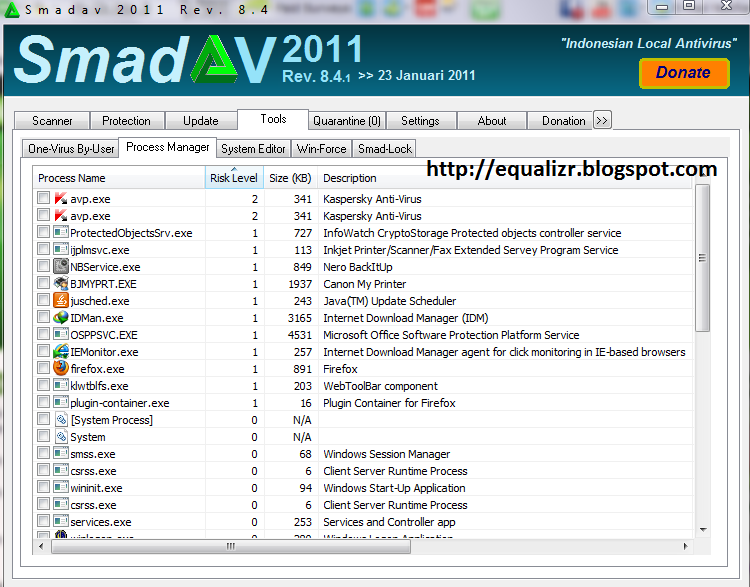Click the size value 4531 for OSPPSVC.EXE
The width and height of the screenshot is (750, 587).
299,334
